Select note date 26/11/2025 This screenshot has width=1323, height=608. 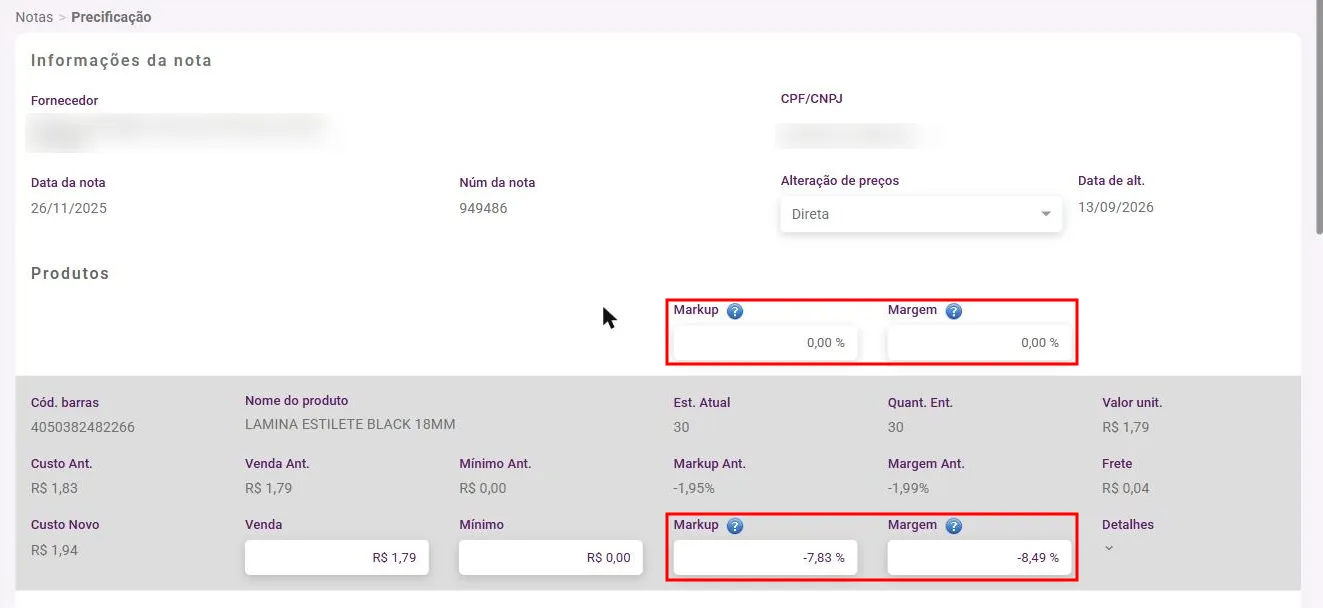click(x=69, y=208)
